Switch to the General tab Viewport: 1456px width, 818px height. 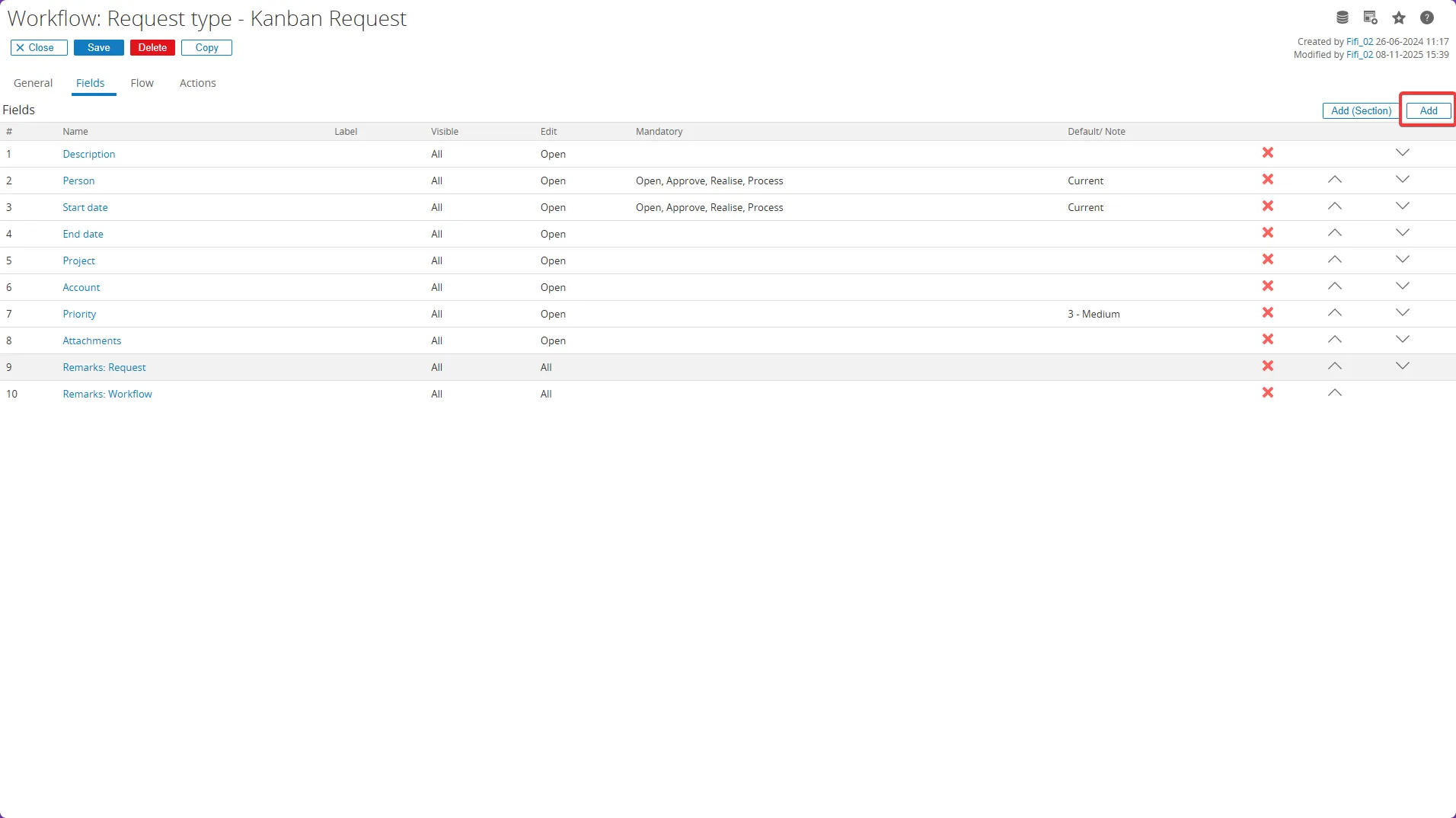[33, 83]
